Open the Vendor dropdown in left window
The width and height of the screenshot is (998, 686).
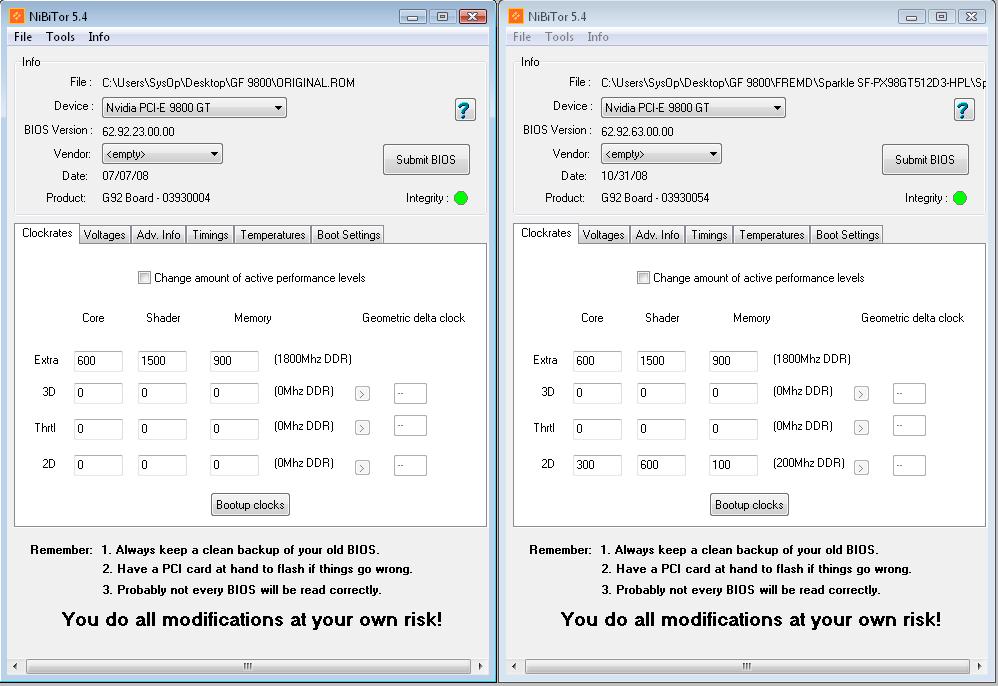pyautogui.click(x=162, y=153)
